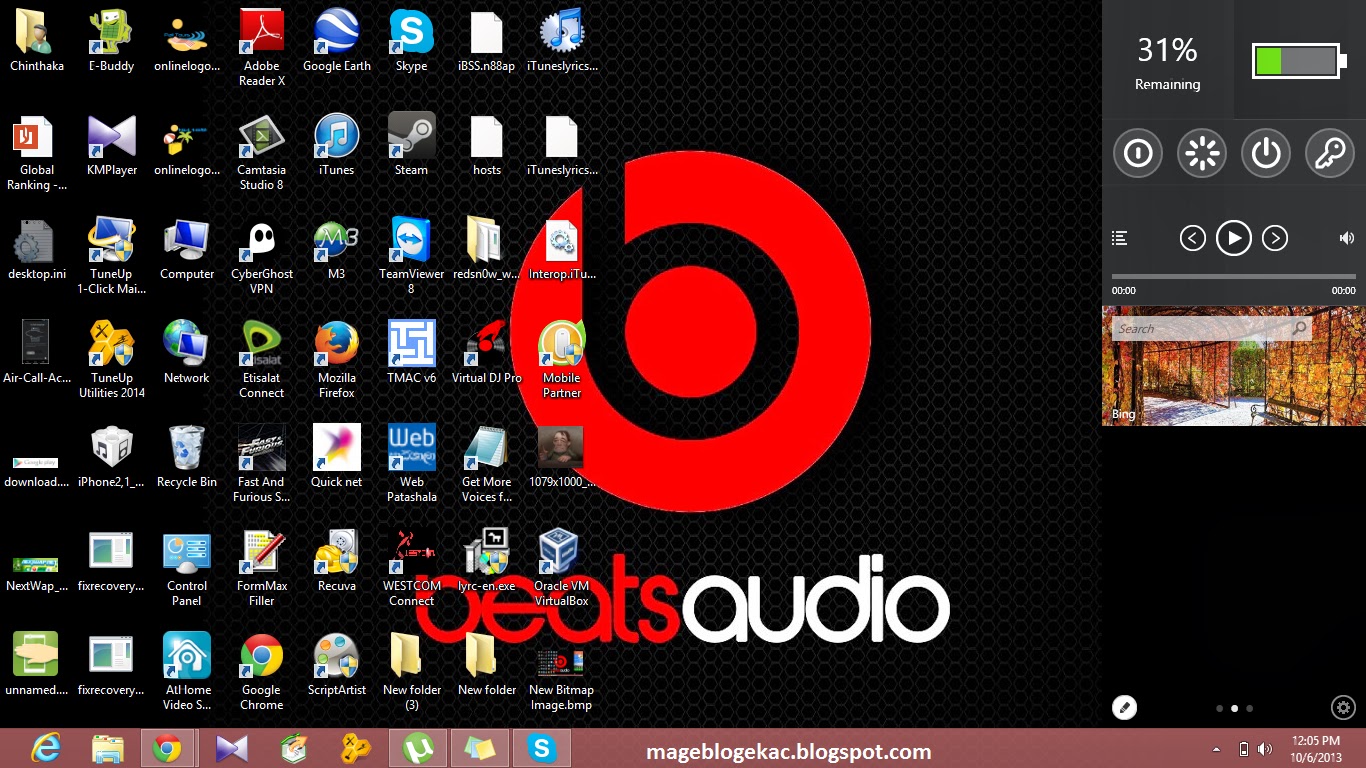Open the sidebar media playlist icon
Screen dimensions: 1366x768
[1120, 238]
